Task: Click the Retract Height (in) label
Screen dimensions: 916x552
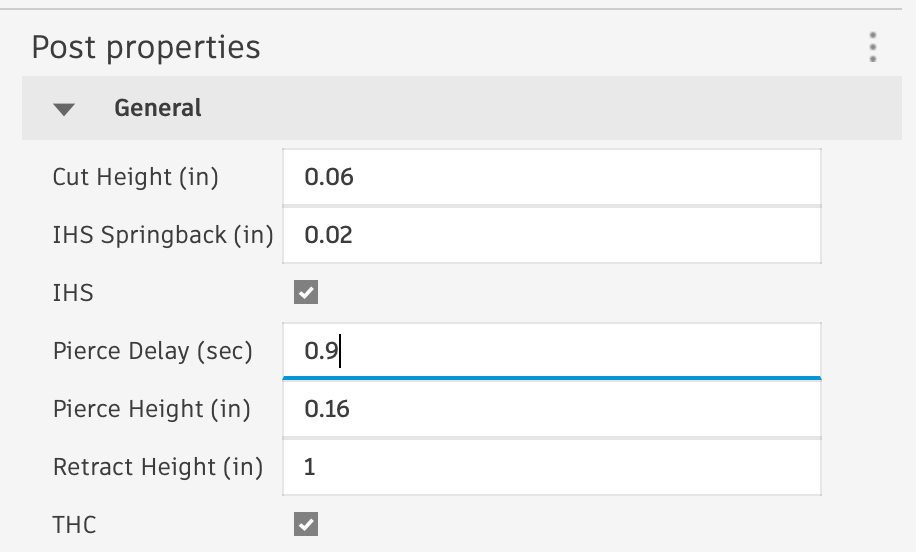Action: 157,467
